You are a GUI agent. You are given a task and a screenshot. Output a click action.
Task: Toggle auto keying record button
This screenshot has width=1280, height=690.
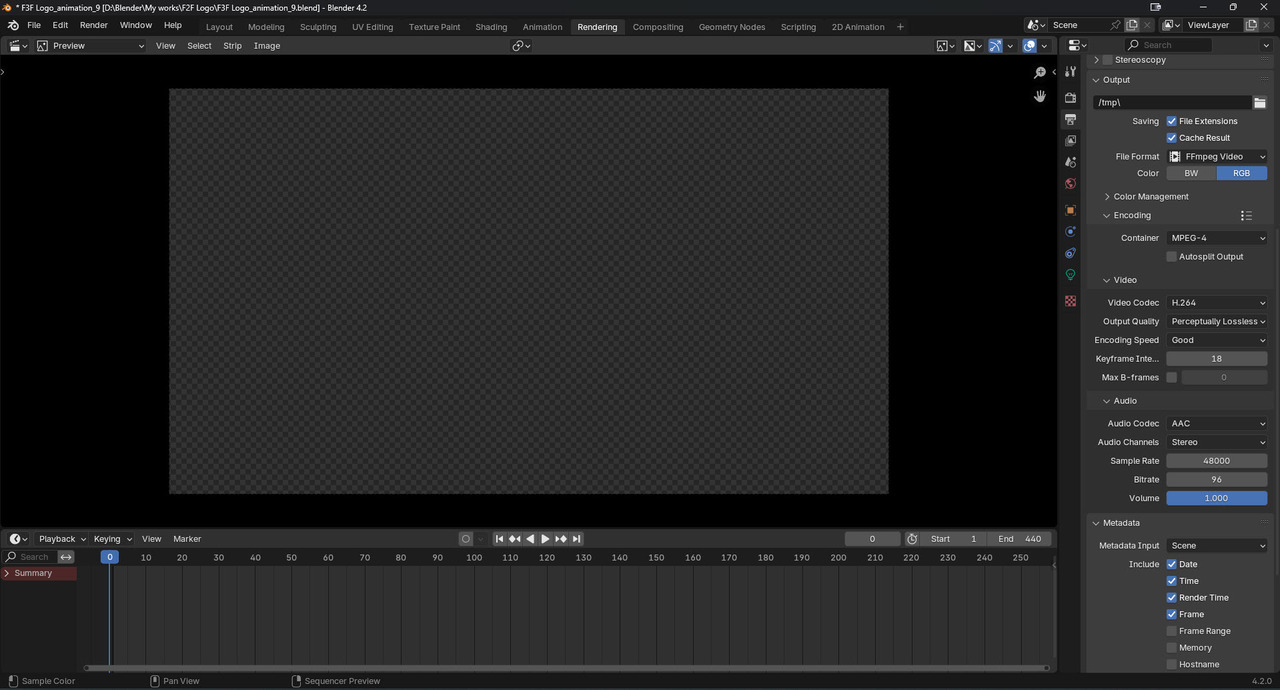tap(465, 539)
